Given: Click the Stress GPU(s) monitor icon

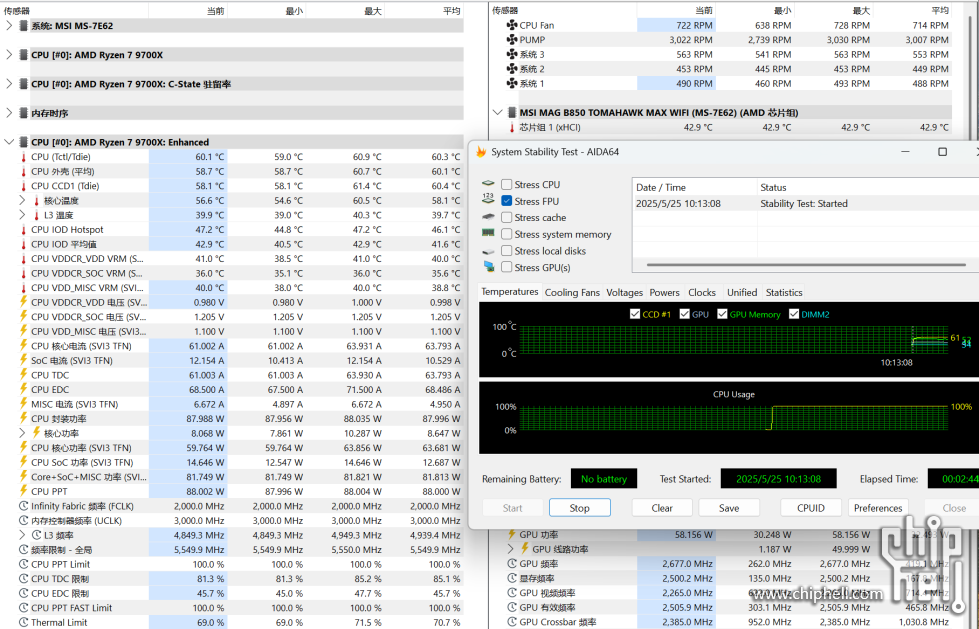Looking at the screenshot, I should [488, 267].
